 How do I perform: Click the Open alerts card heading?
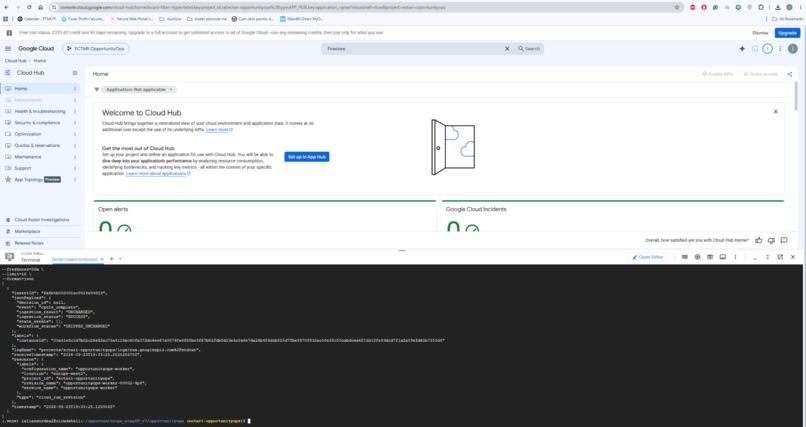tap(113, 209)
